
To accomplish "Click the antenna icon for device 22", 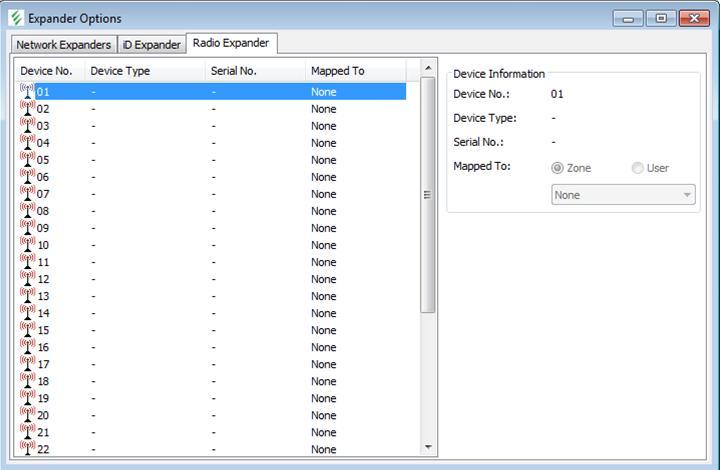I will pyautogui.click(x=27, y=449).
